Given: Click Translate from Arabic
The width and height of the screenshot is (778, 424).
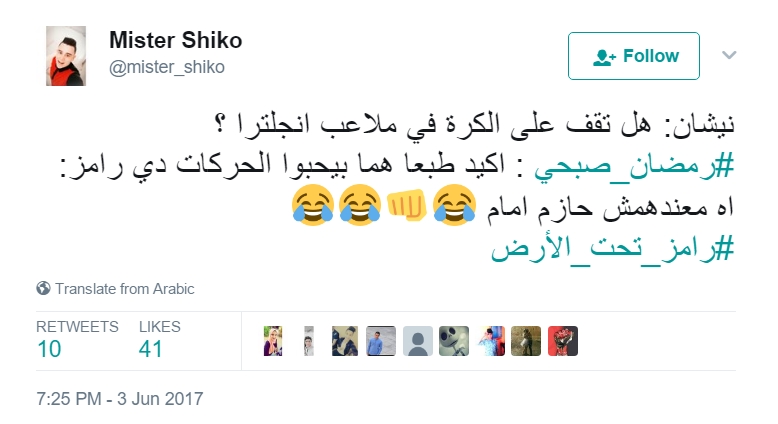Looking at the screenshot, I should (125, 289).
